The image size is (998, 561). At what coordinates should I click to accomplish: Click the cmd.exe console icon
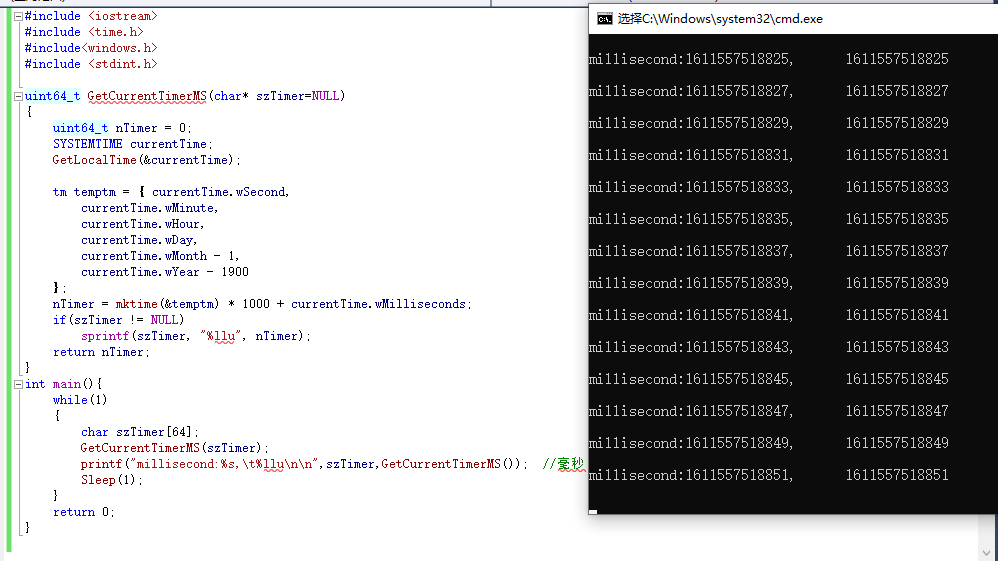click(x=605, y=19)
